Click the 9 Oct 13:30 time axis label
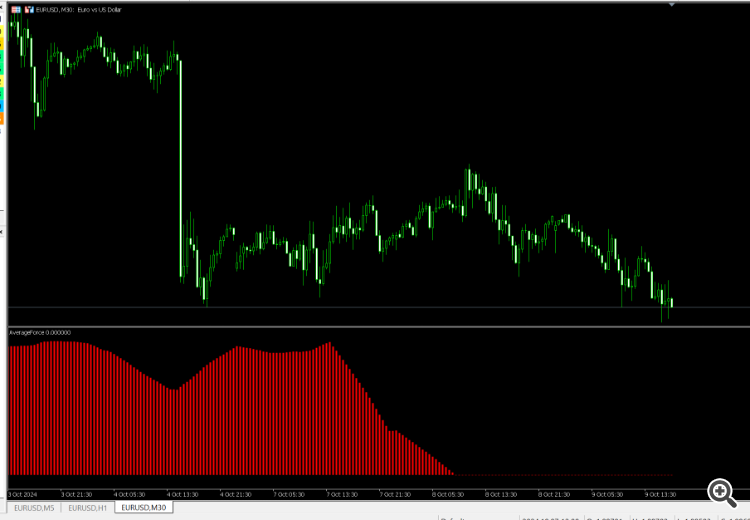 661,494
